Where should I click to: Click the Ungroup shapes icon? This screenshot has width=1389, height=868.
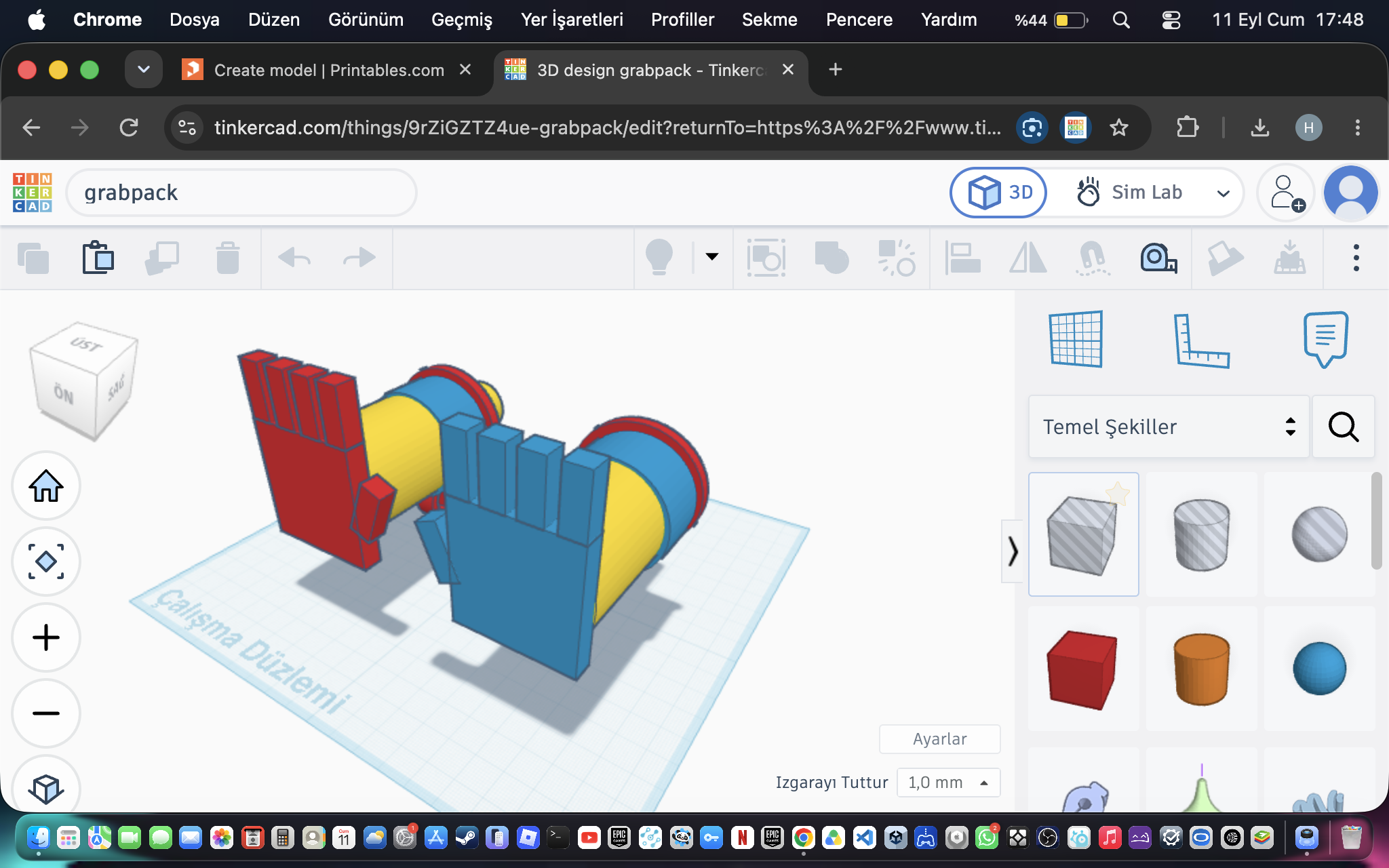(897, 258)
